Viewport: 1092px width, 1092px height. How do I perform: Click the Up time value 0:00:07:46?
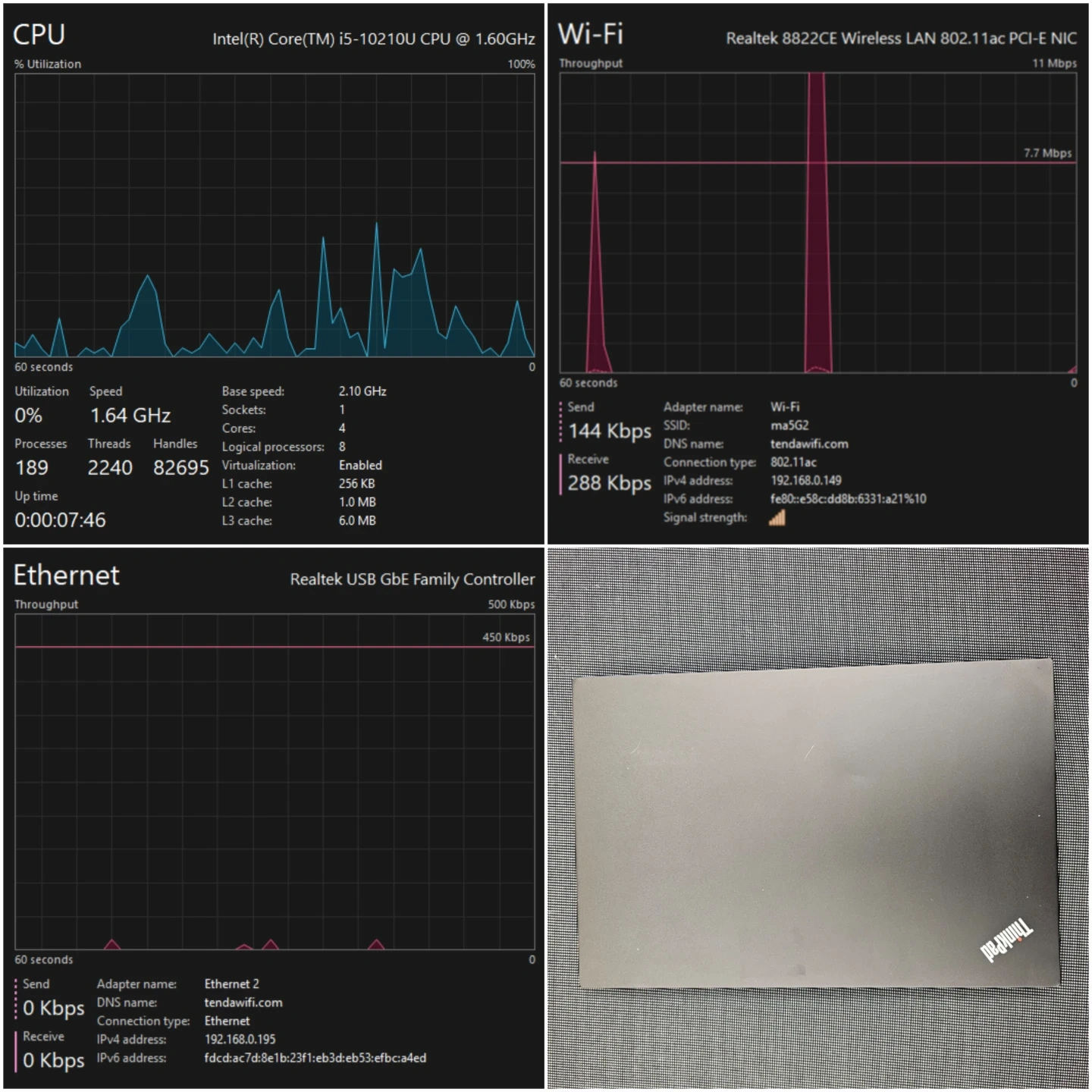click(x=60, y=520)
